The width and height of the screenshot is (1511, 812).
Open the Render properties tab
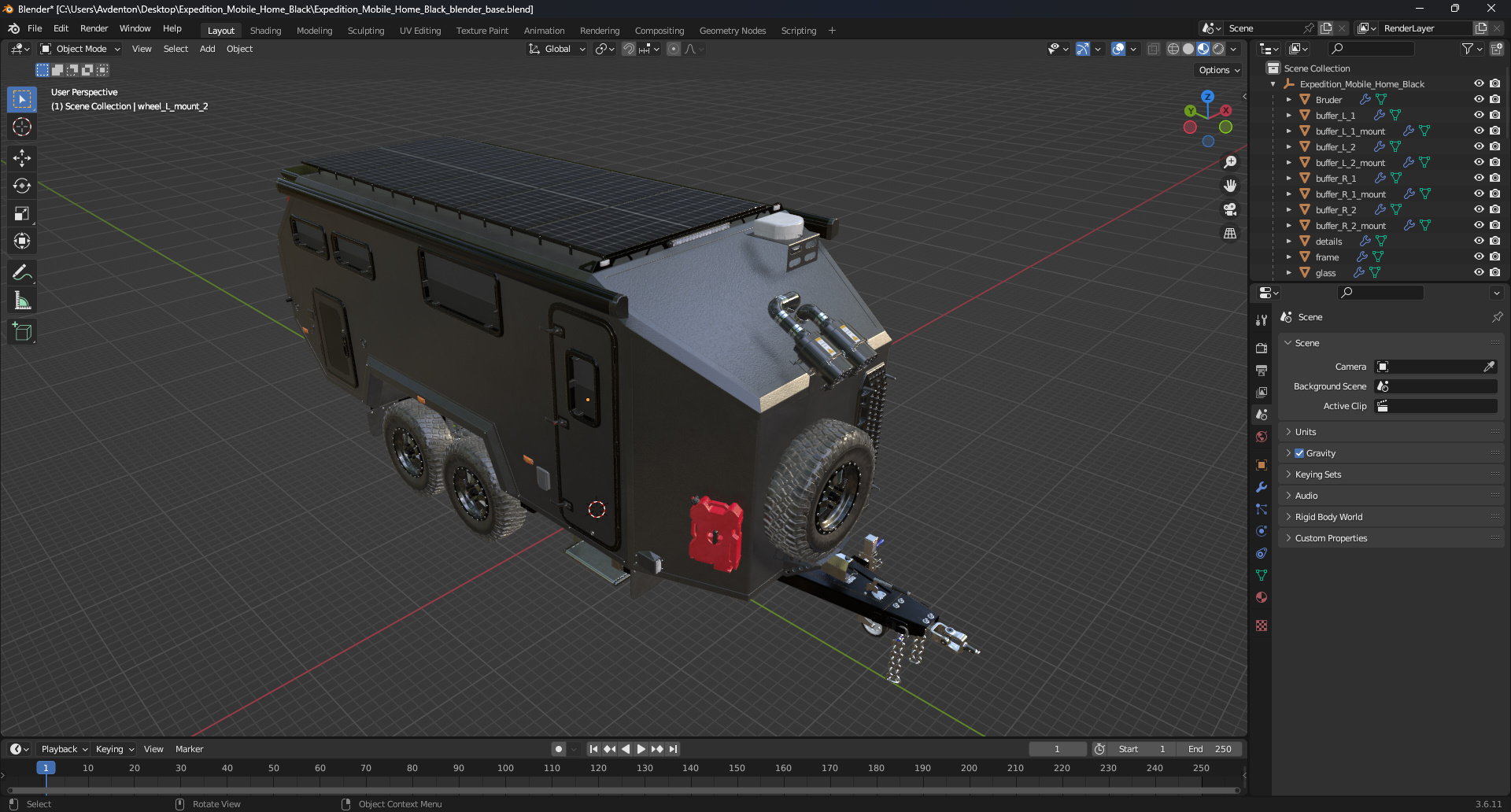pos(1262,348)
